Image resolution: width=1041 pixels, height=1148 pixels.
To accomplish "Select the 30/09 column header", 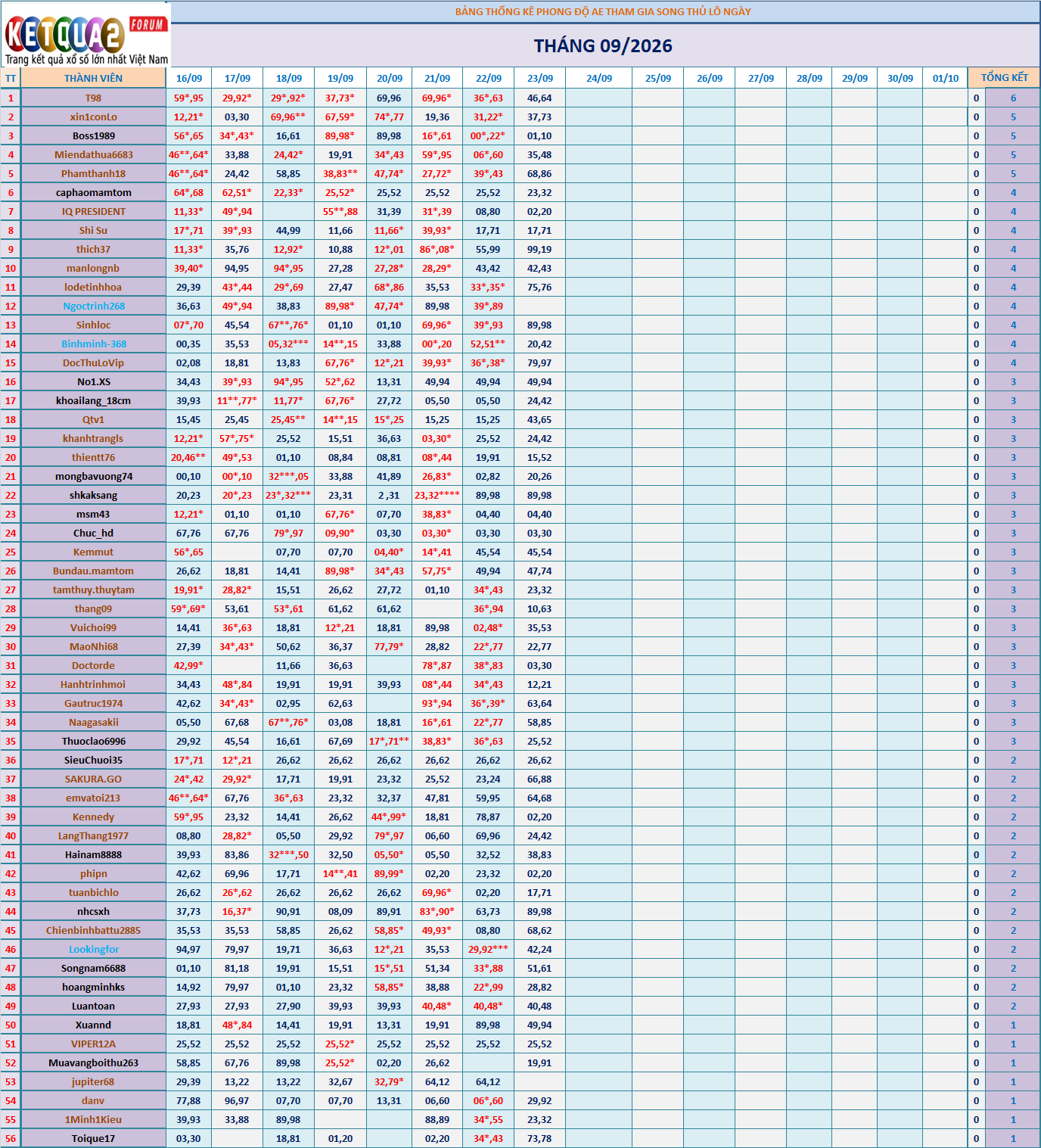I will [x=900, y=78].
